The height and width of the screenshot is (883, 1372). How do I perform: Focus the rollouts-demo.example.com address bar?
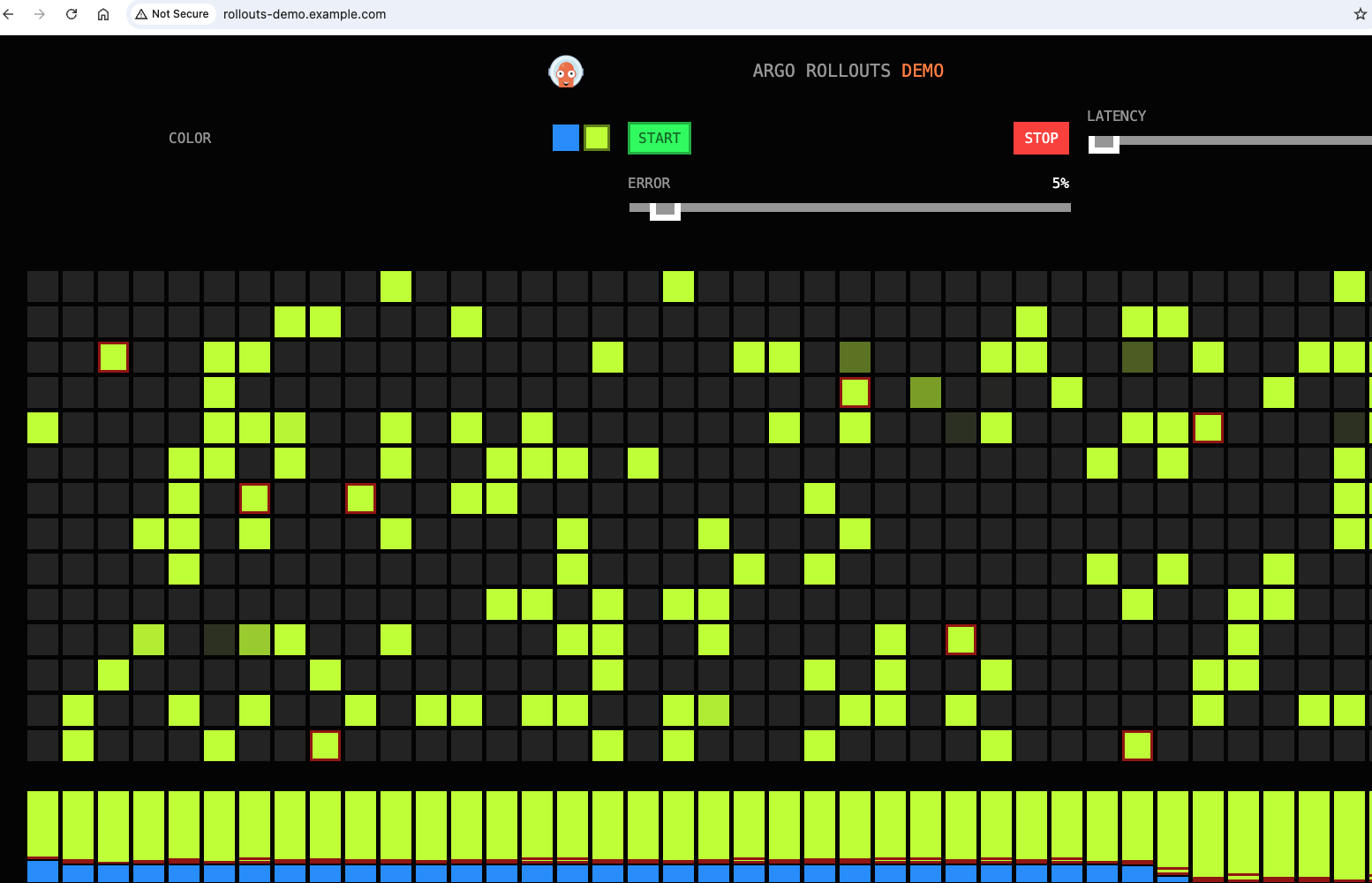point(305,14)
